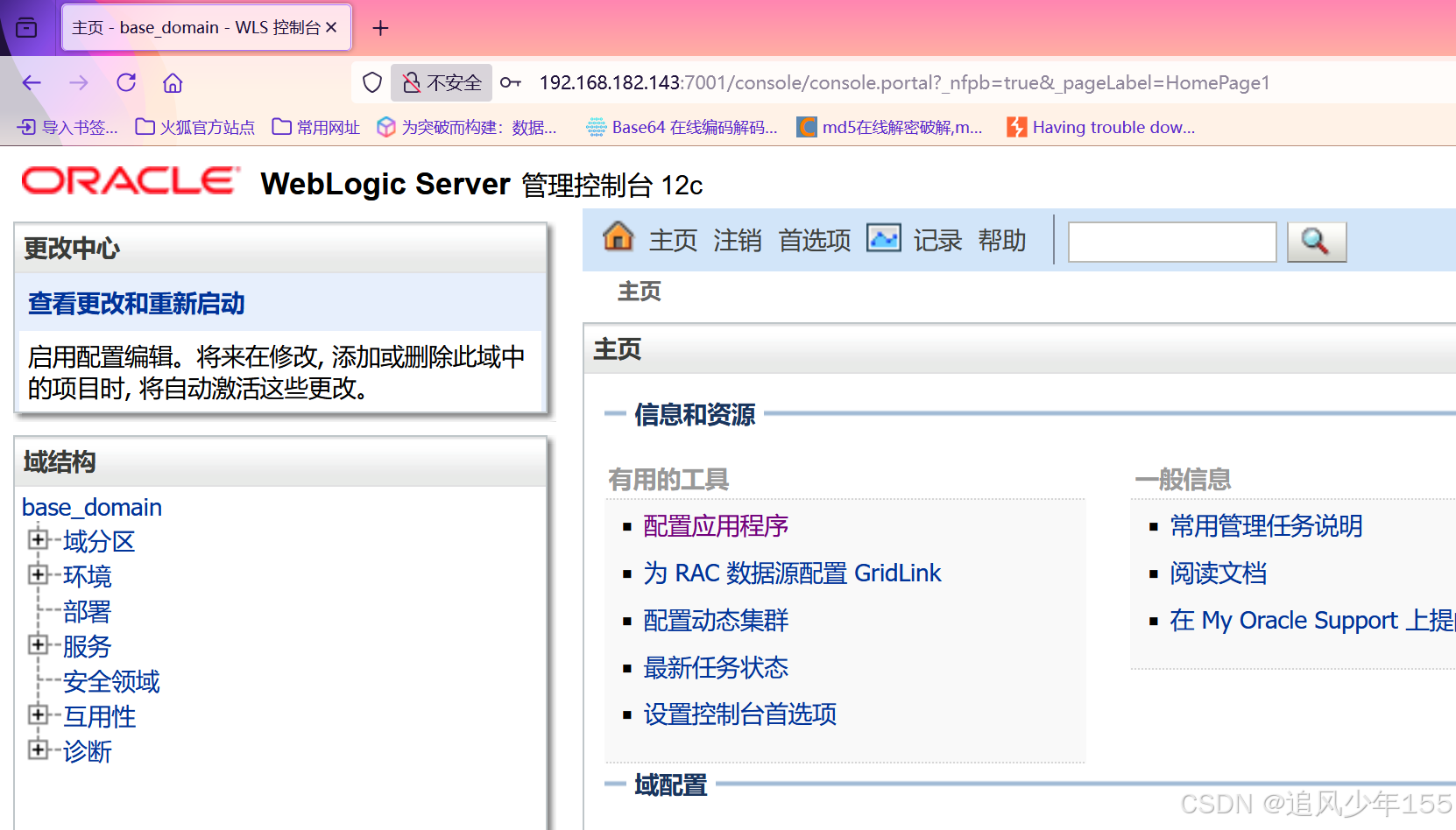Select 诊断 in domain structure
The image size is (1456, 830).
tap(88, 752)
